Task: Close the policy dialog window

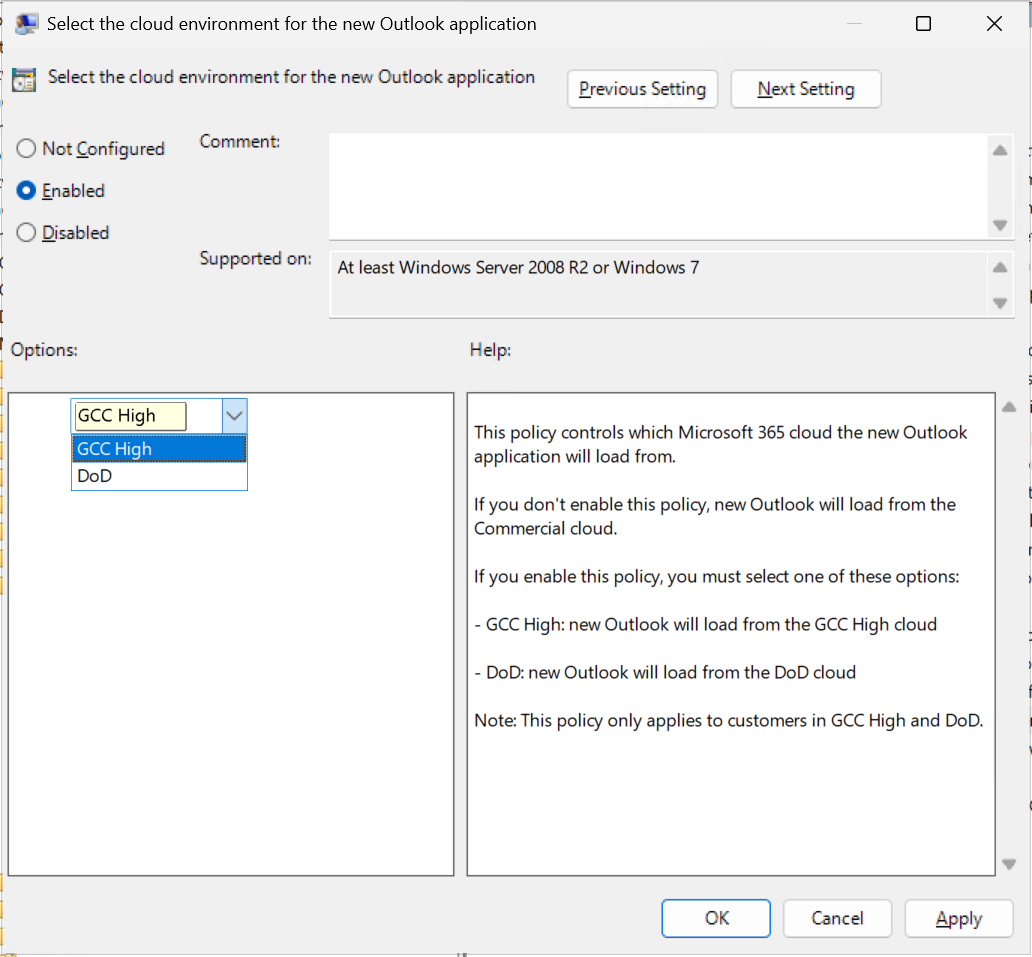Action: (994, 24)
